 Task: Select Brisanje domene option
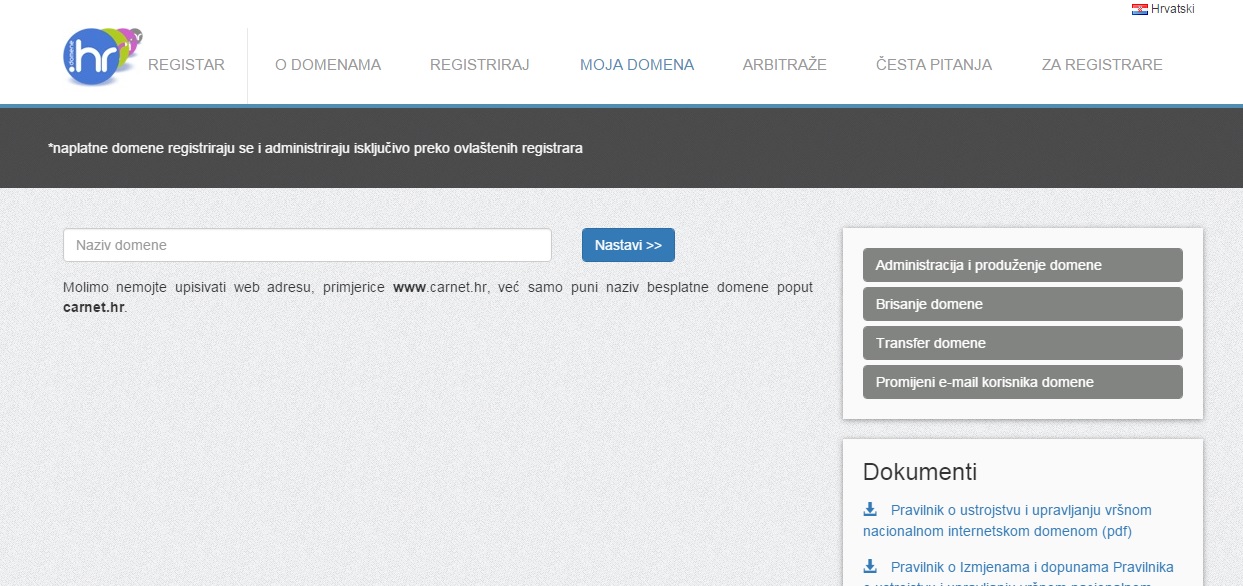[1022, 304]
